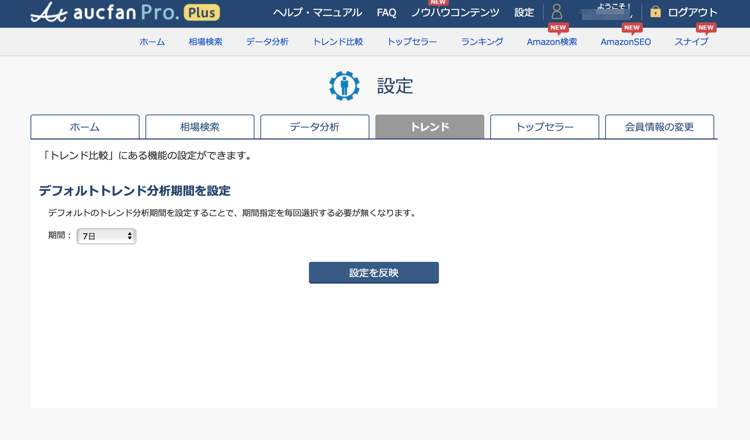Open the 期間 dropdown showing 7日
The width and height of the screenshot is (750, 440).
click(x=106, y=236)
